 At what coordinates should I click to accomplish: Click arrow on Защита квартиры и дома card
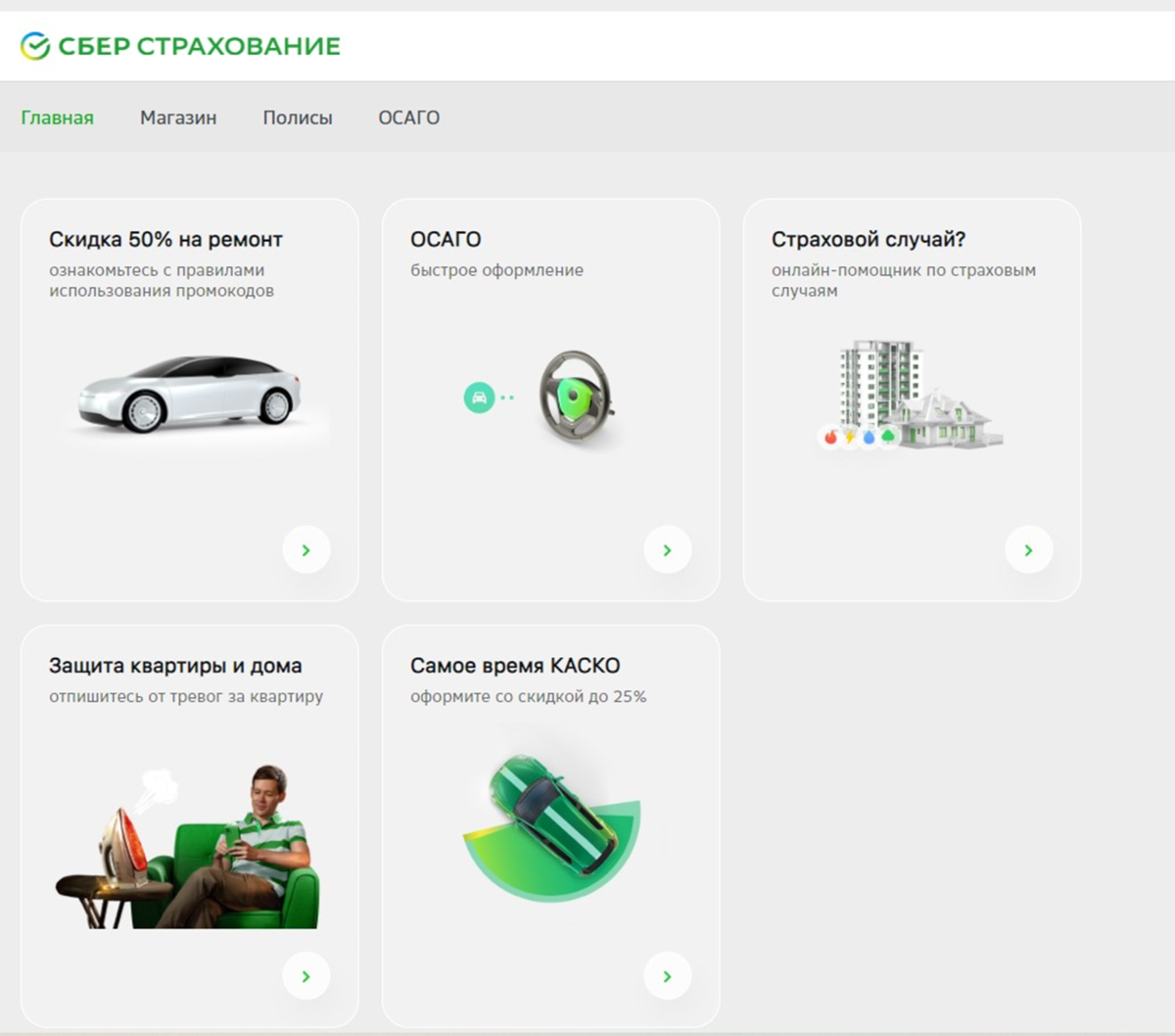tap(306, 976)
